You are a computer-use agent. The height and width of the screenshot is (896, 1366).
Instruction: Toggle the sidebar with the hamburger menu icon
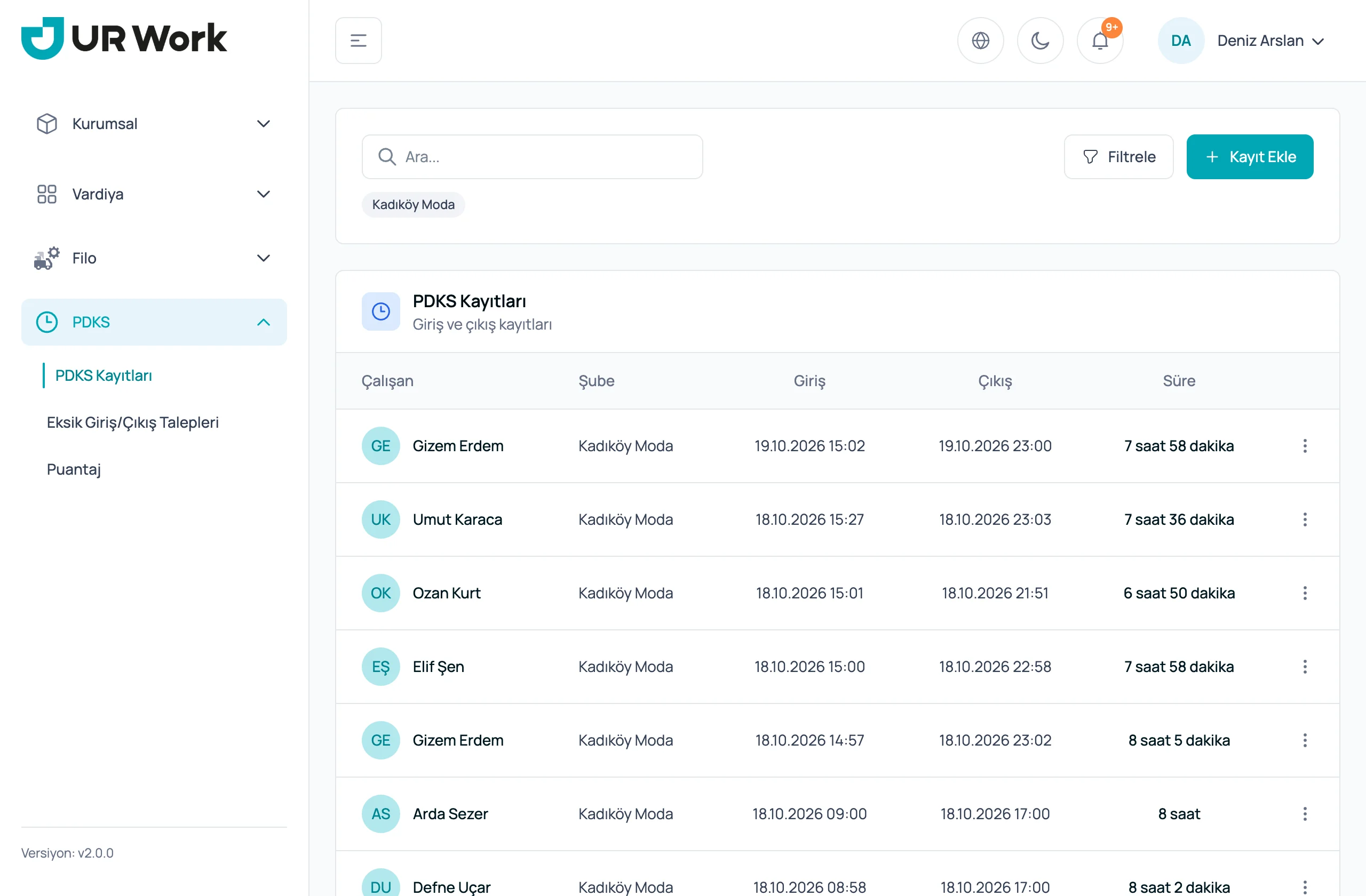pos(358,41)
